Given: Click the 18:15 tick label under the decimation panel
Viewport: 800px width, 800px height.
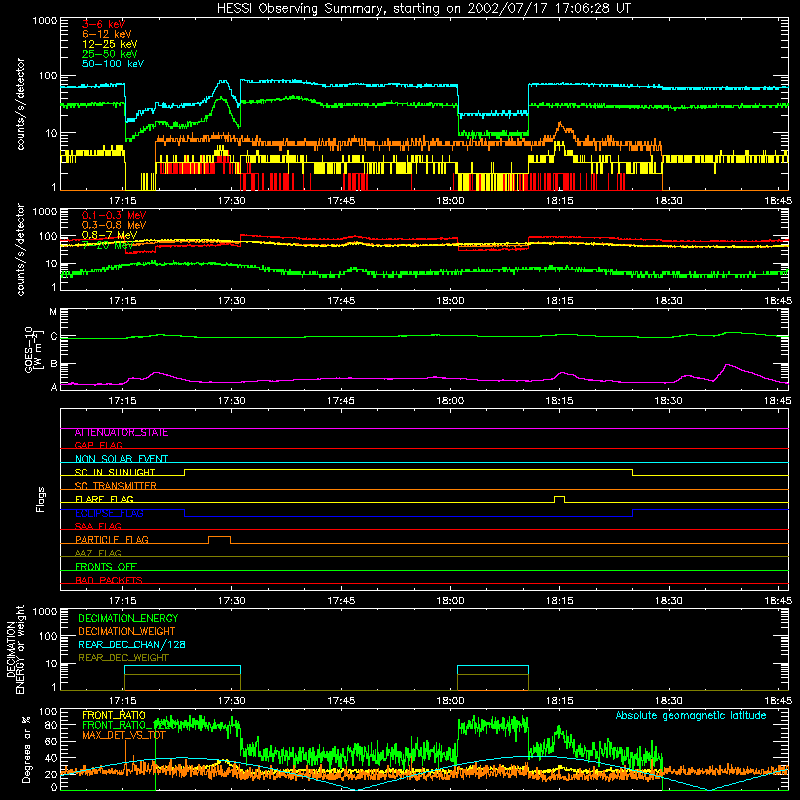Looking at the screenshot, I should [559, 701].
